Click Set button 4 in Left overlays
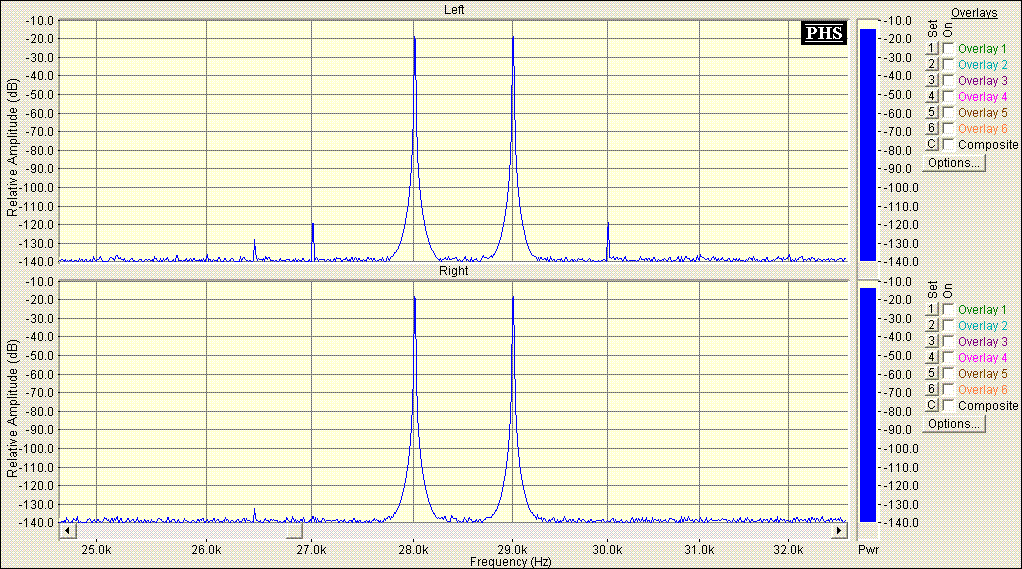This screenshot has height=569, width=1022. pos(931,96)
